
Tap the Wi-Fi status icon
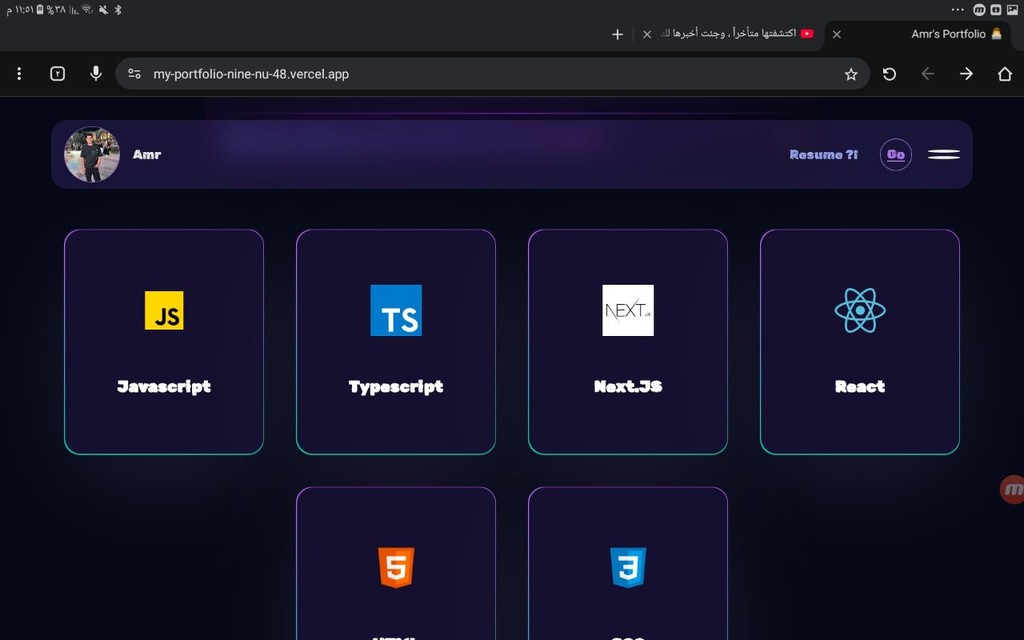coord(88,9)
